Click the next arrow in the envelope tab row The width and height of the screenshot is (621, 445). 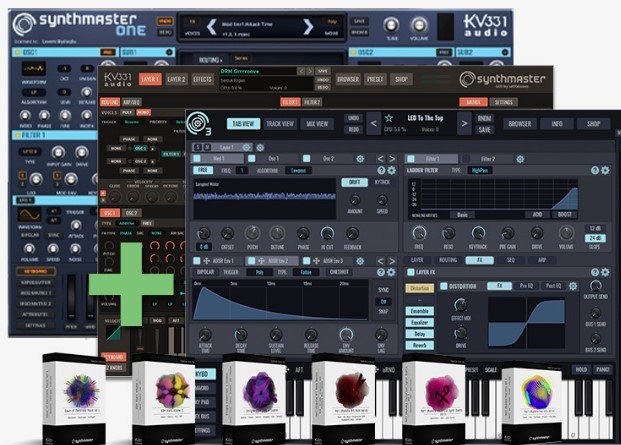392,261
